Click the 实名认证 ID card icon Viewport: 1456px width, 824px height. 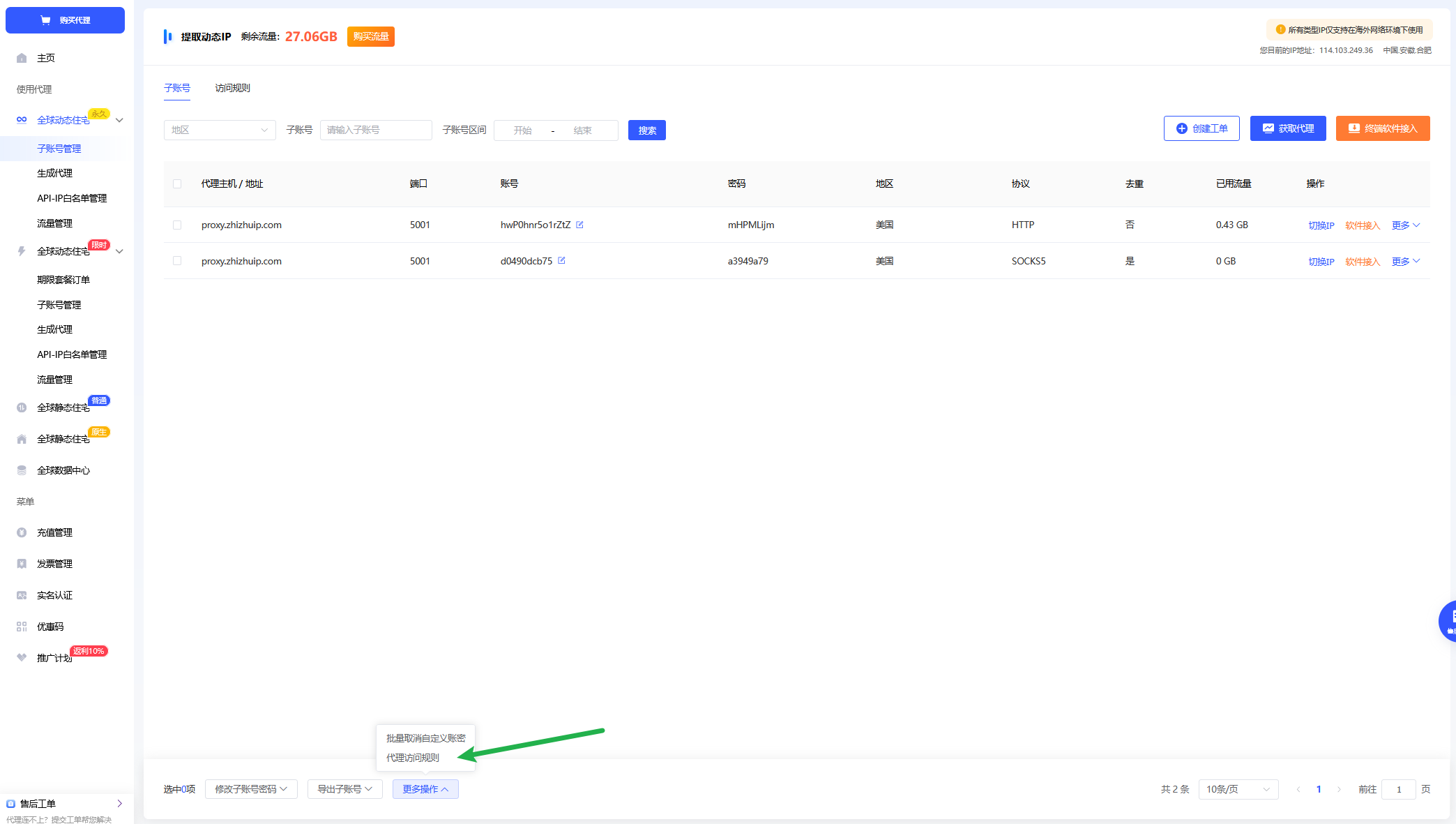pos(22,595)
